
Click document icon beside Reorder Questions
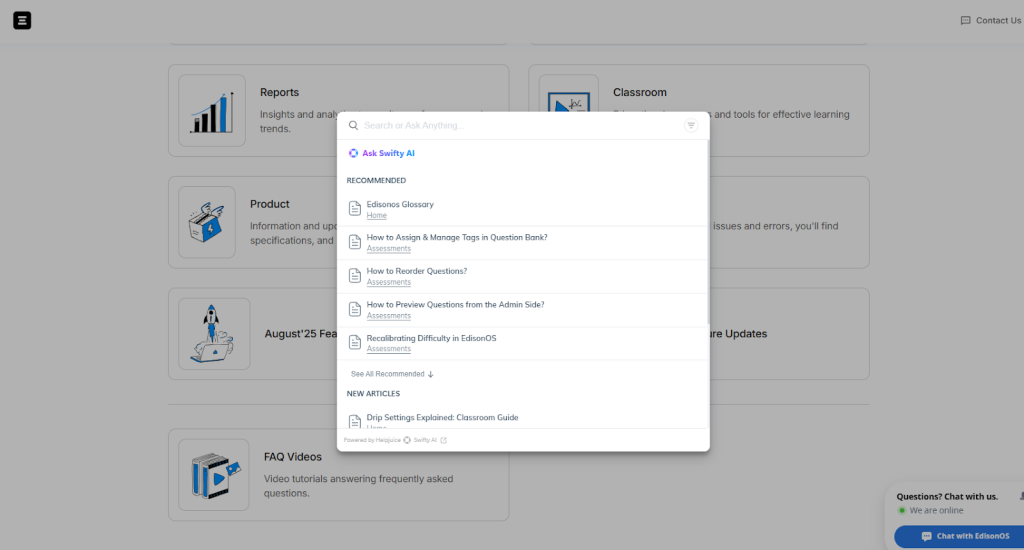pyautogui.click(x=355, y=276)
